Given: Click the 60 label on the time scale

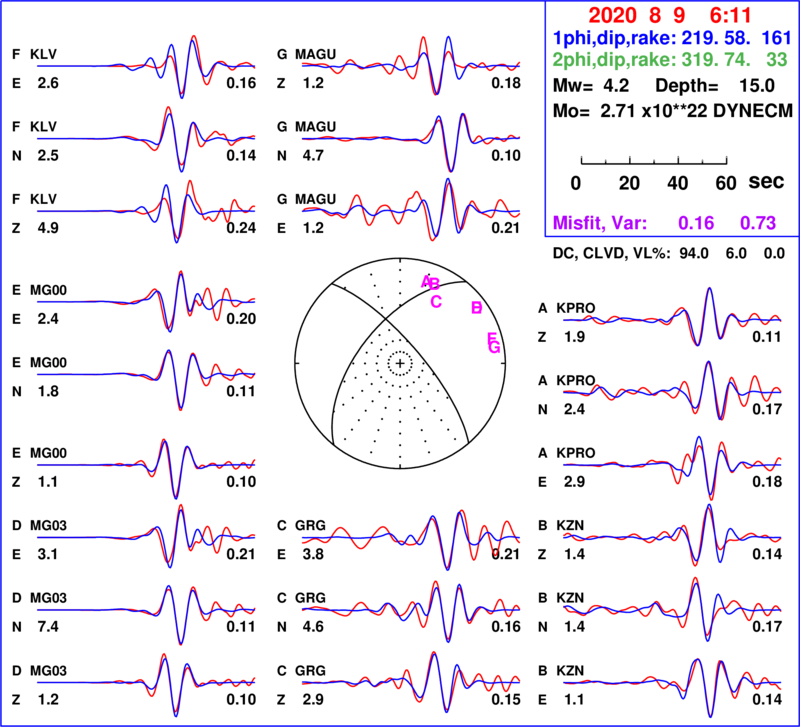Looking at the screenshot, I should click(726, 183).
